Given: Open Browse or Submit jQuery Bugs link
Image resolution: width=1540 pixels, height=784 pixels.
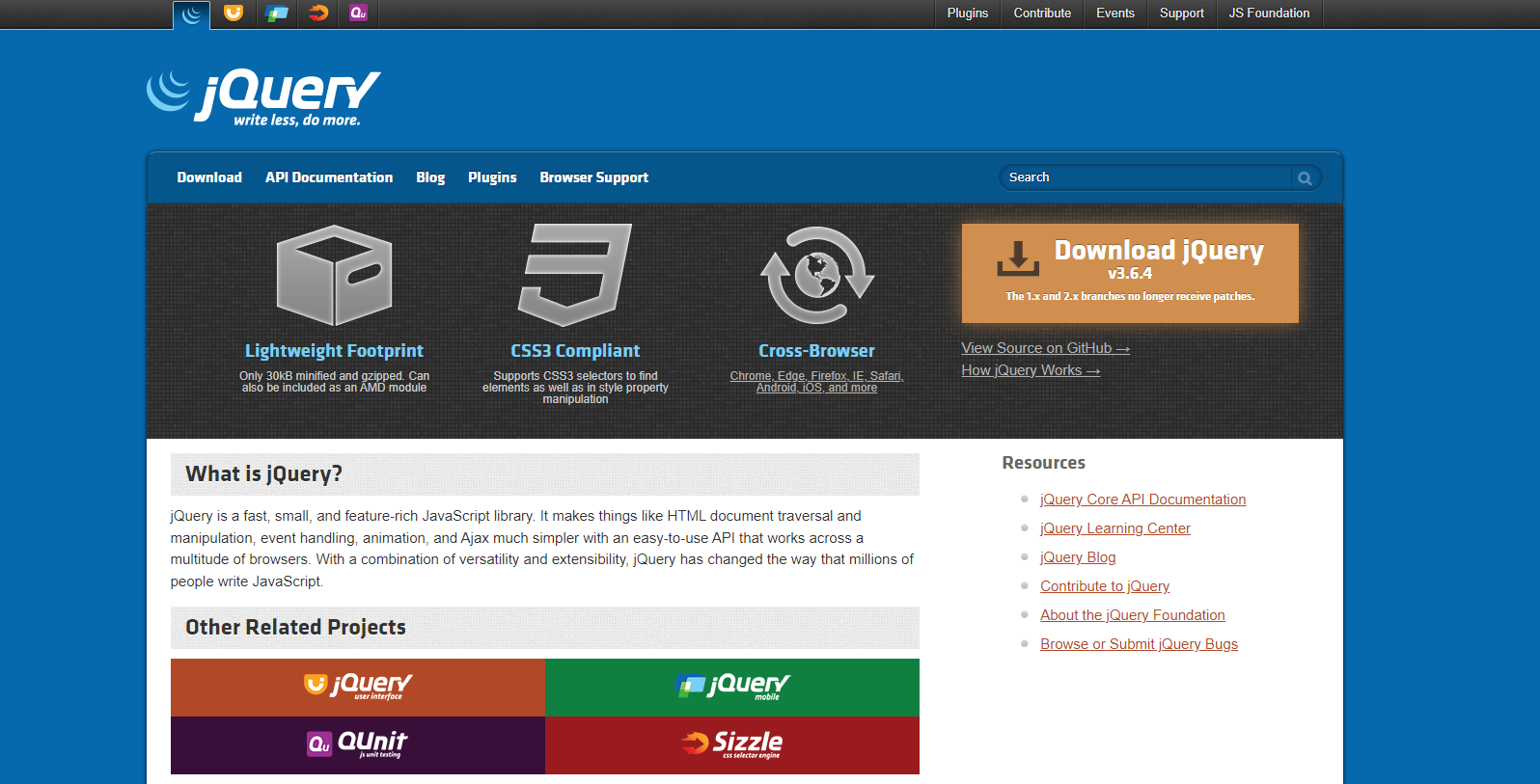Looking at the screenshot, I should [x=1139, y=644].
